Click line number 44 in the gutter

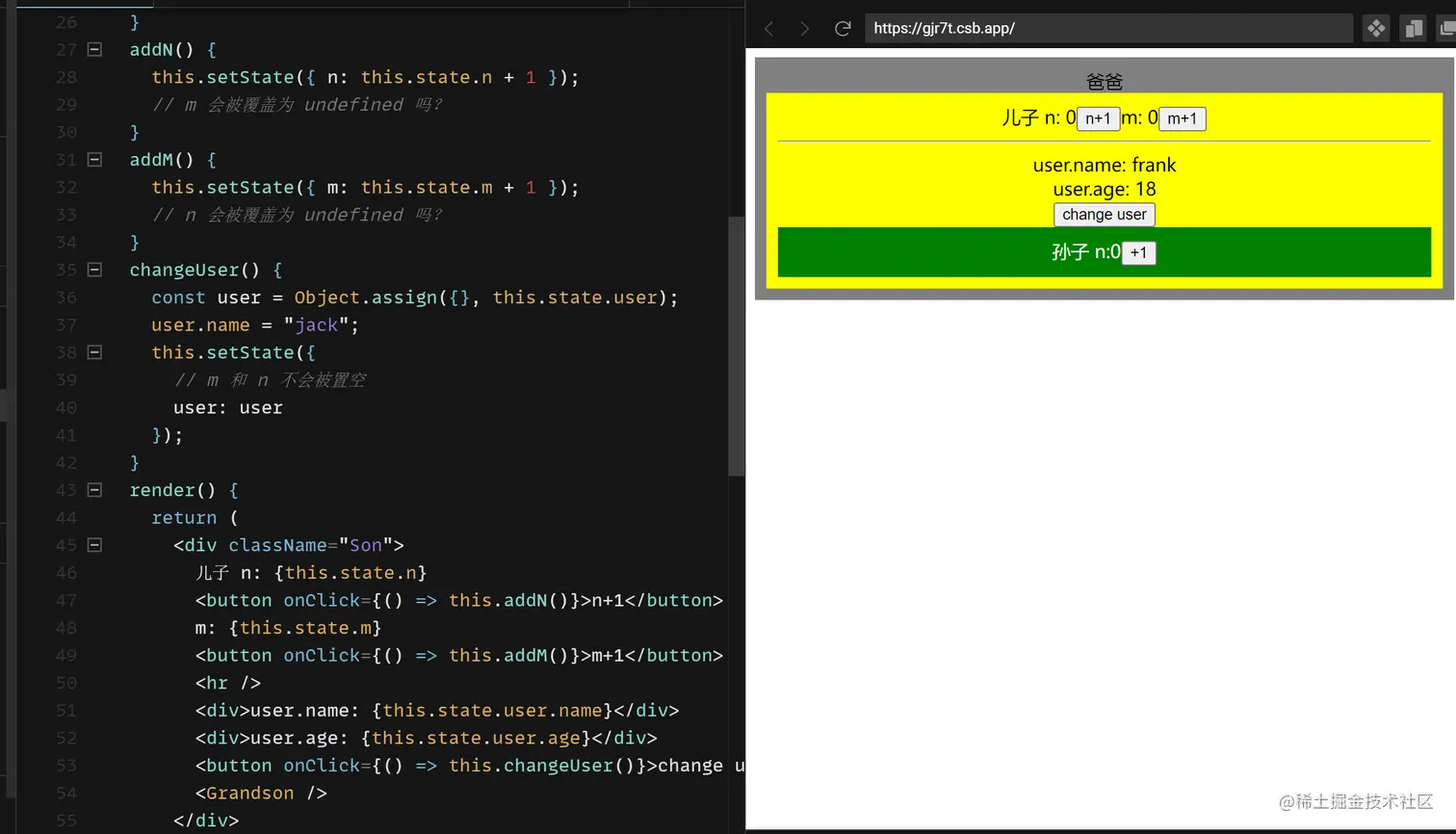coord(65,518)
